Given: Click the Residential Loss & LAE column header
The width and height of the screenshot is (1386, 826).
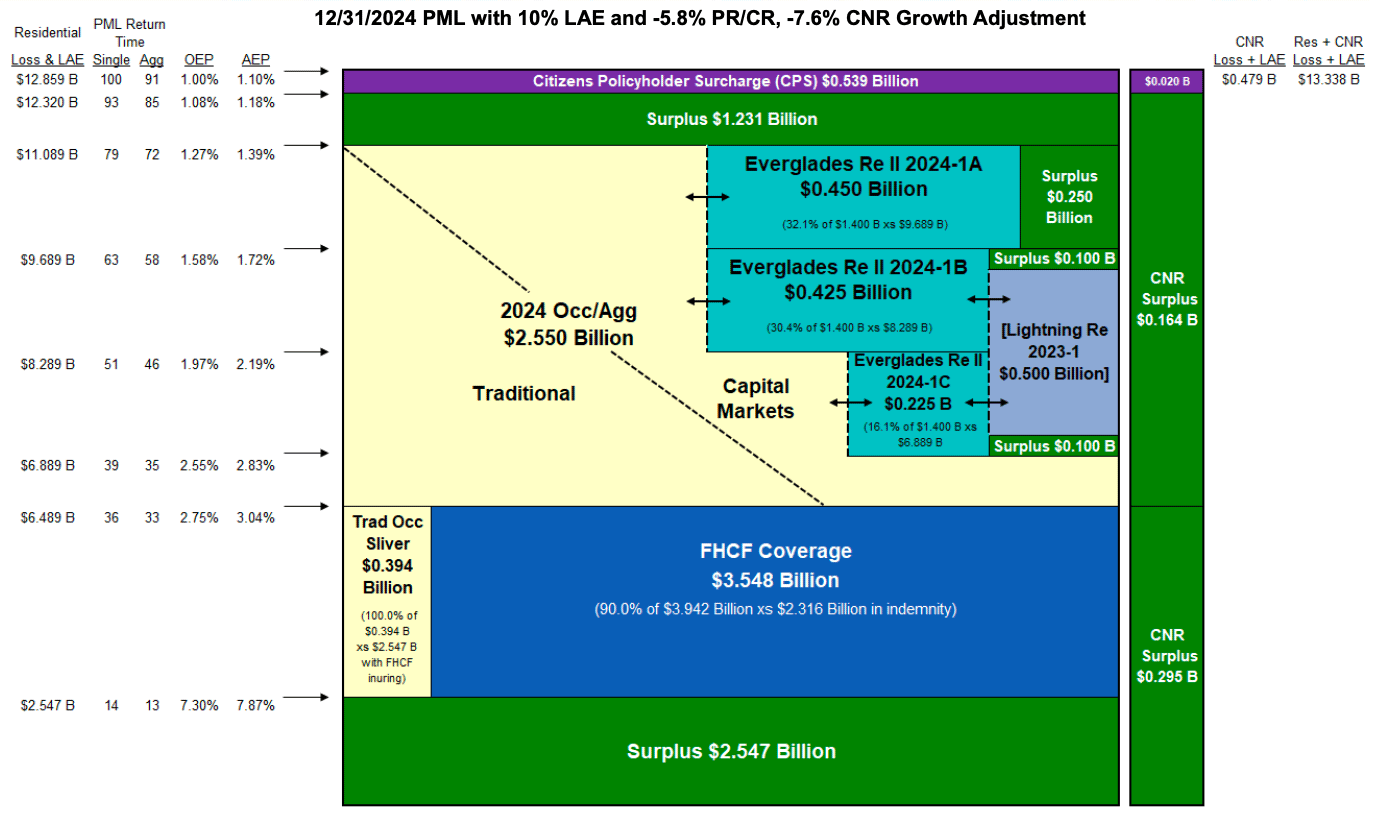Looking at the screenshot, I should (x=47, y=46).
